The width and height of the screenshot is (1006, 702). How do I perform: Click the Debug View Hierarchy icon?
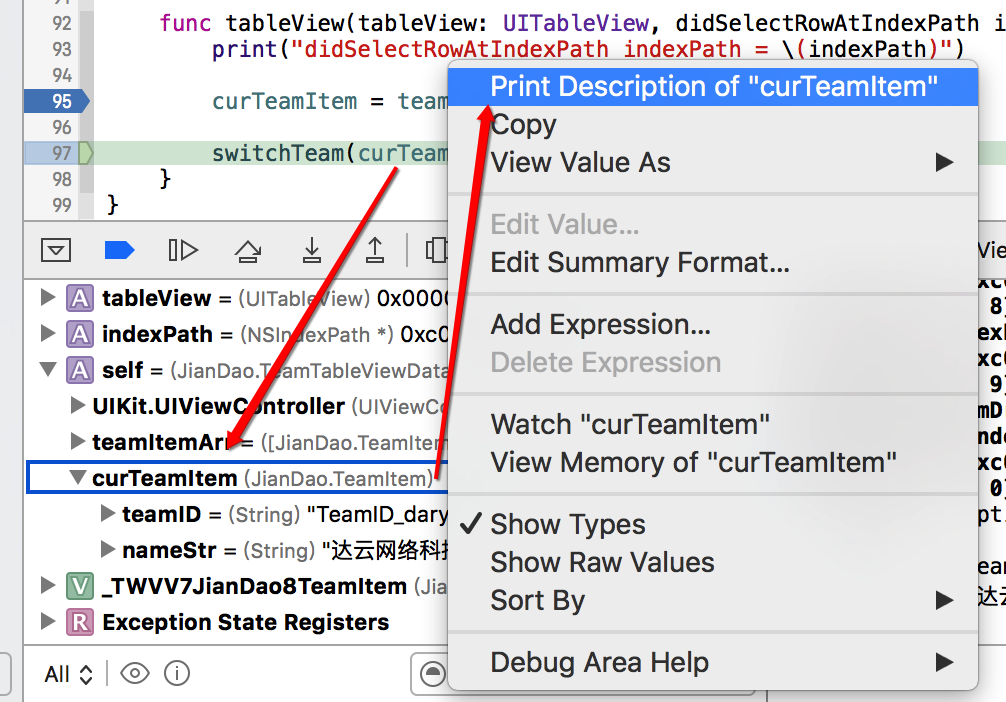(436, 250)
